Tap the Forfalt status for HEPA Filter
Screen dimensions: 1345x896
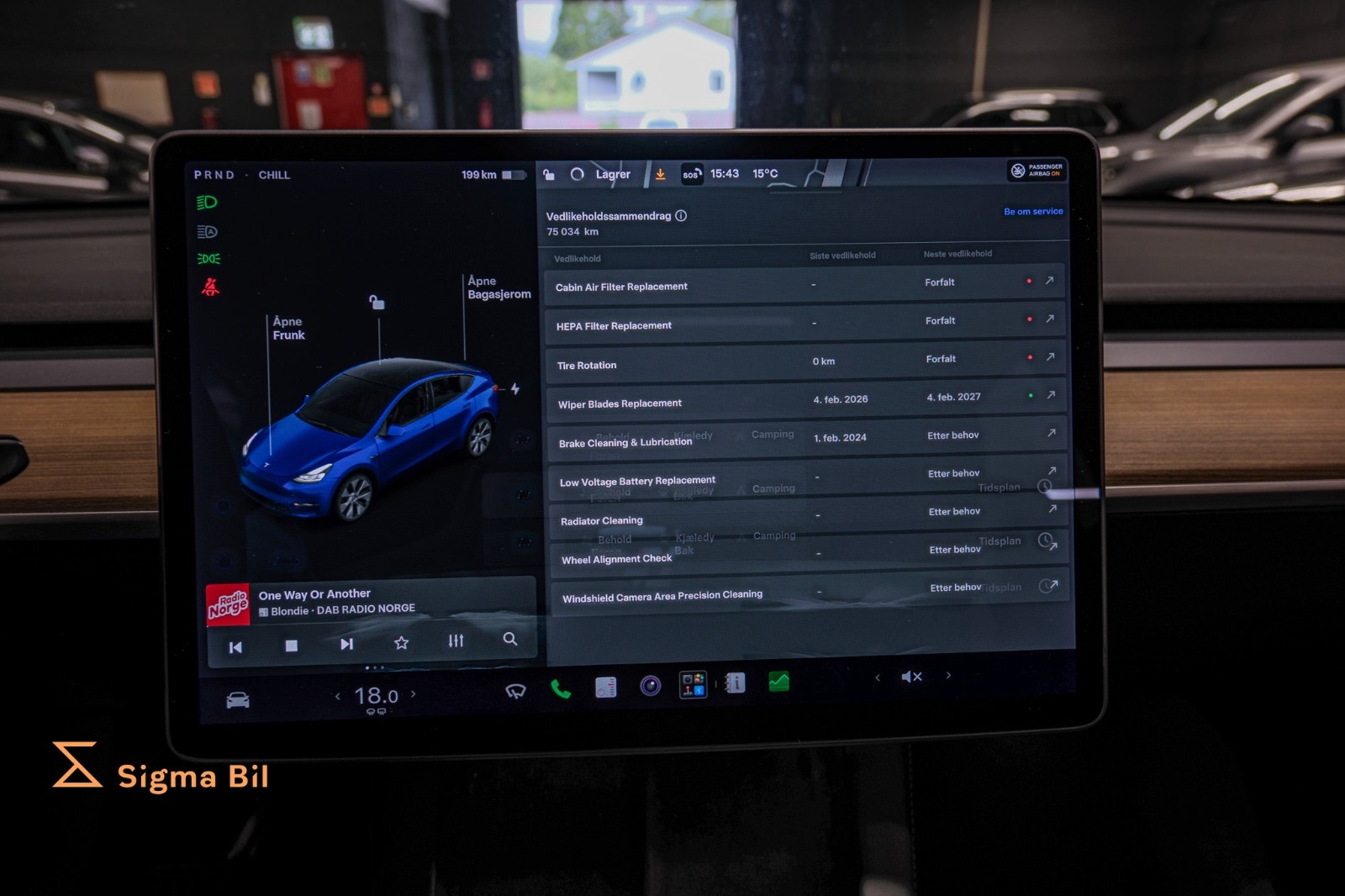coord(940,320)
